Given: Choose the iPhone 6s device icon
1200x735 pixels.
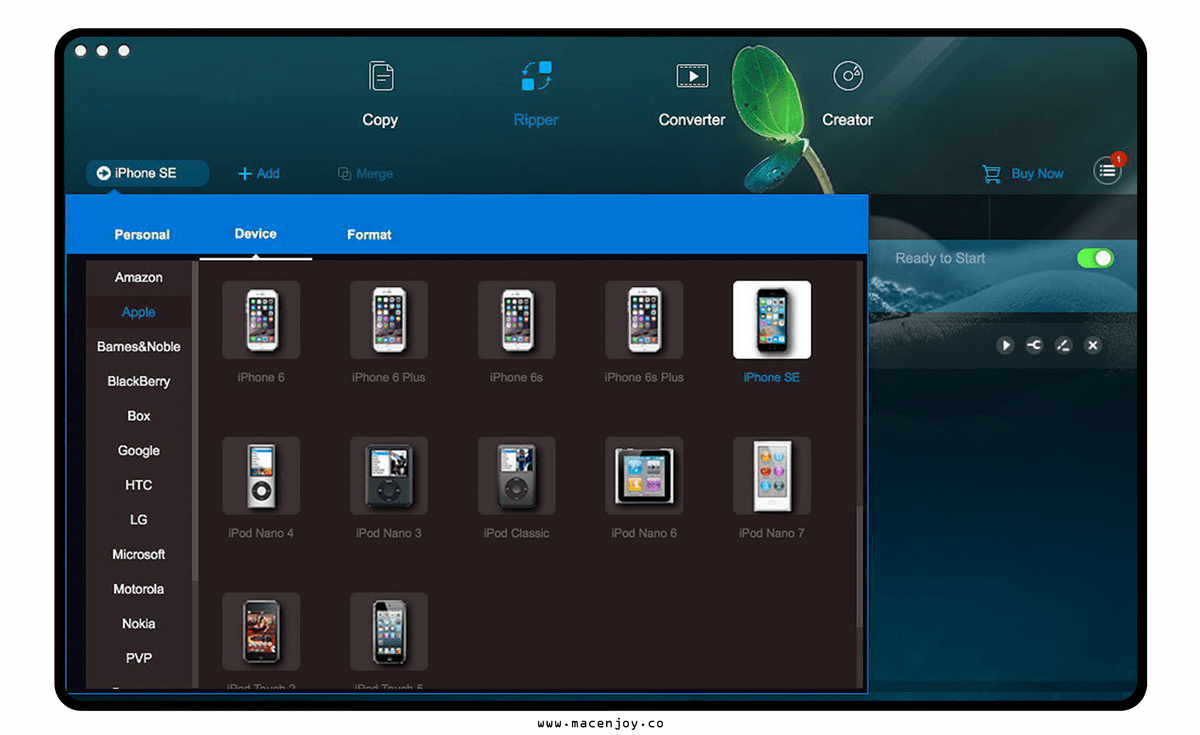Looking at the screenshot, I should pos(516,320).
